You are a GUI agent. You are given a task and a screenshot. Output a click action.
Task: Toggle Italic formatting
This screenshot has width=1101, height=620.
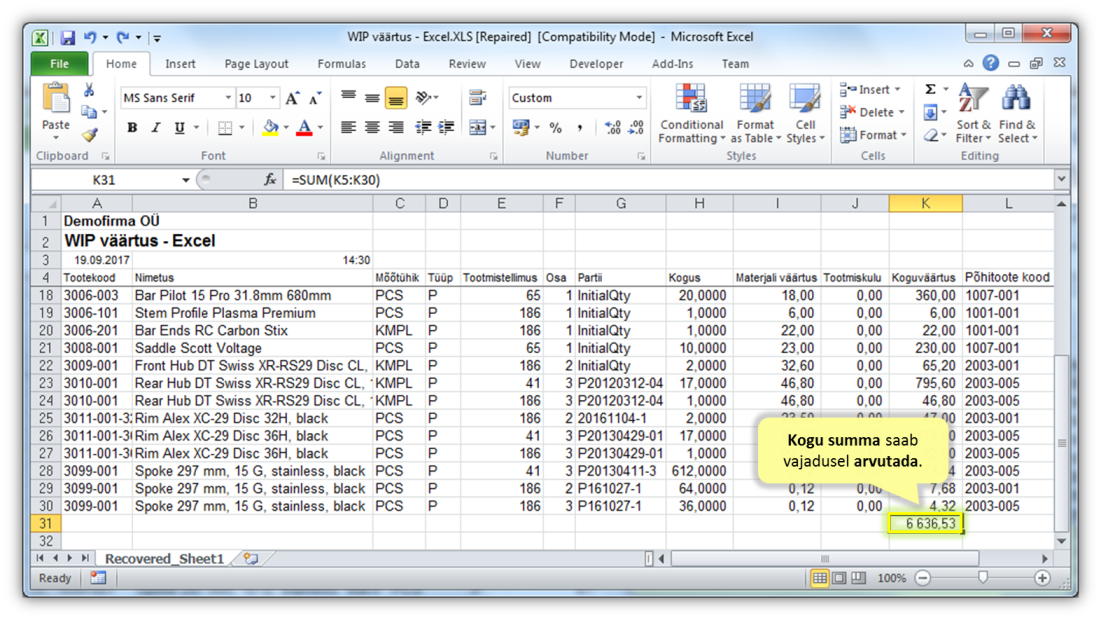coord(156,128)
